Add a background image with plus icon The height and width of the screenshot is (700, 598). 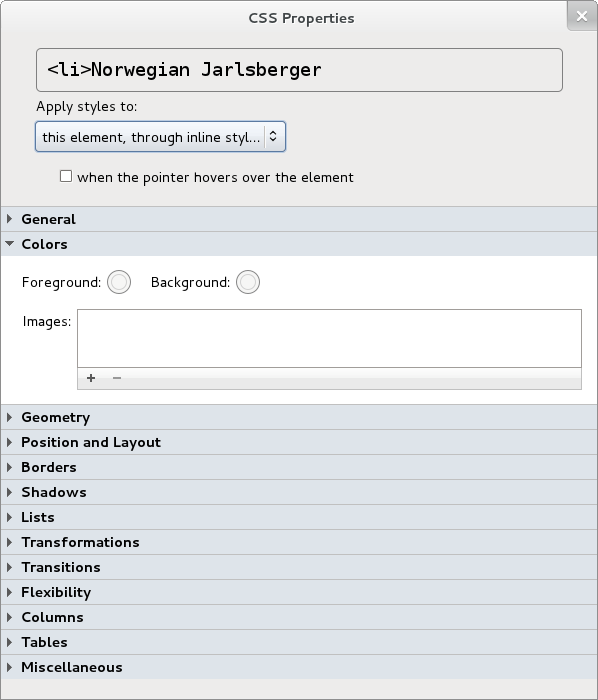[x=91, y=378]
